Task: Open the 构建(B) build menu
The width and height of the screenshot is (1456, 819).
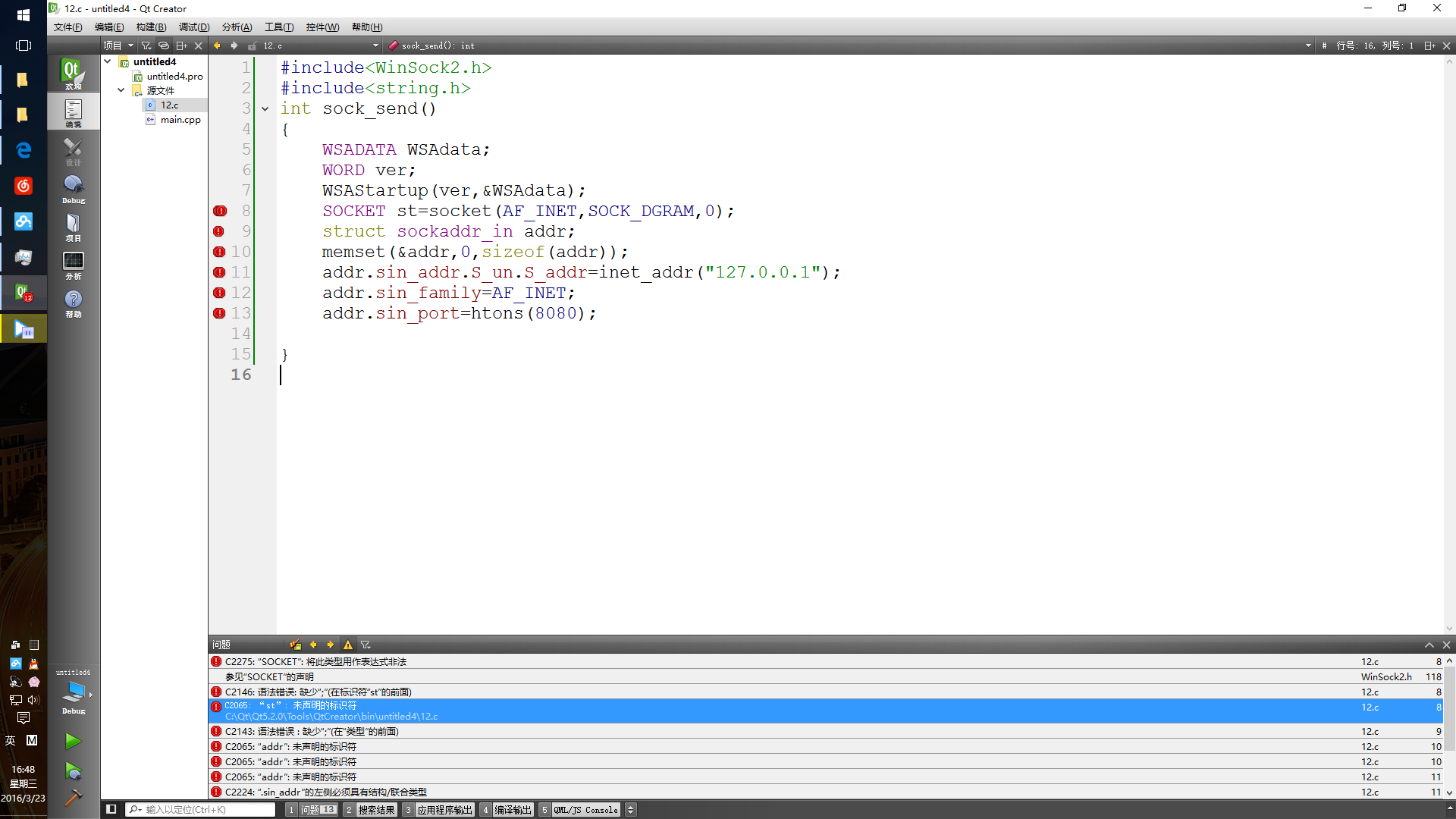Action: click(151, 27)
